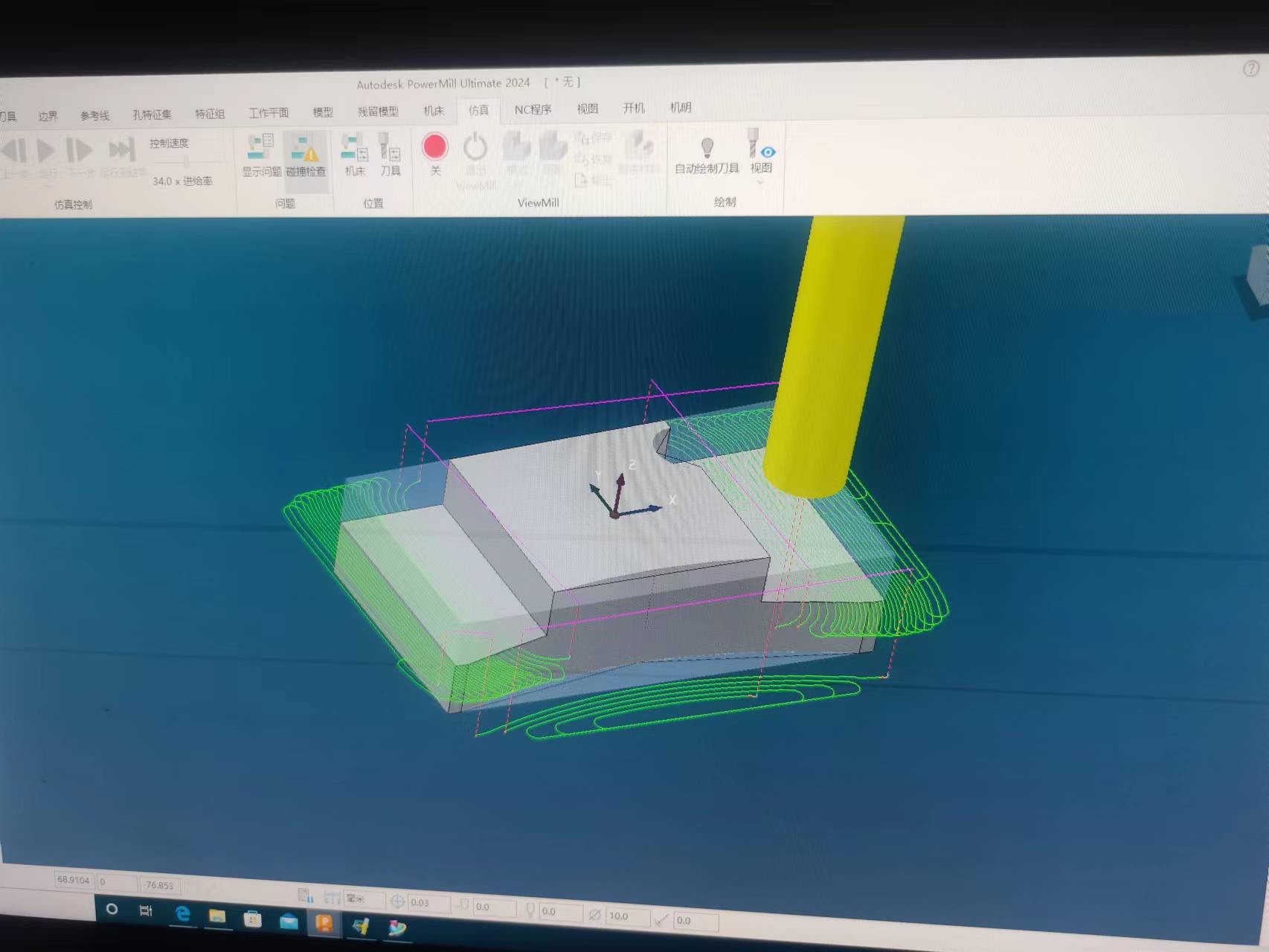Switch to the 参考线 ribbon tab
The height and width of the screenshot is (952, 1269).
[x=94, y=115]
